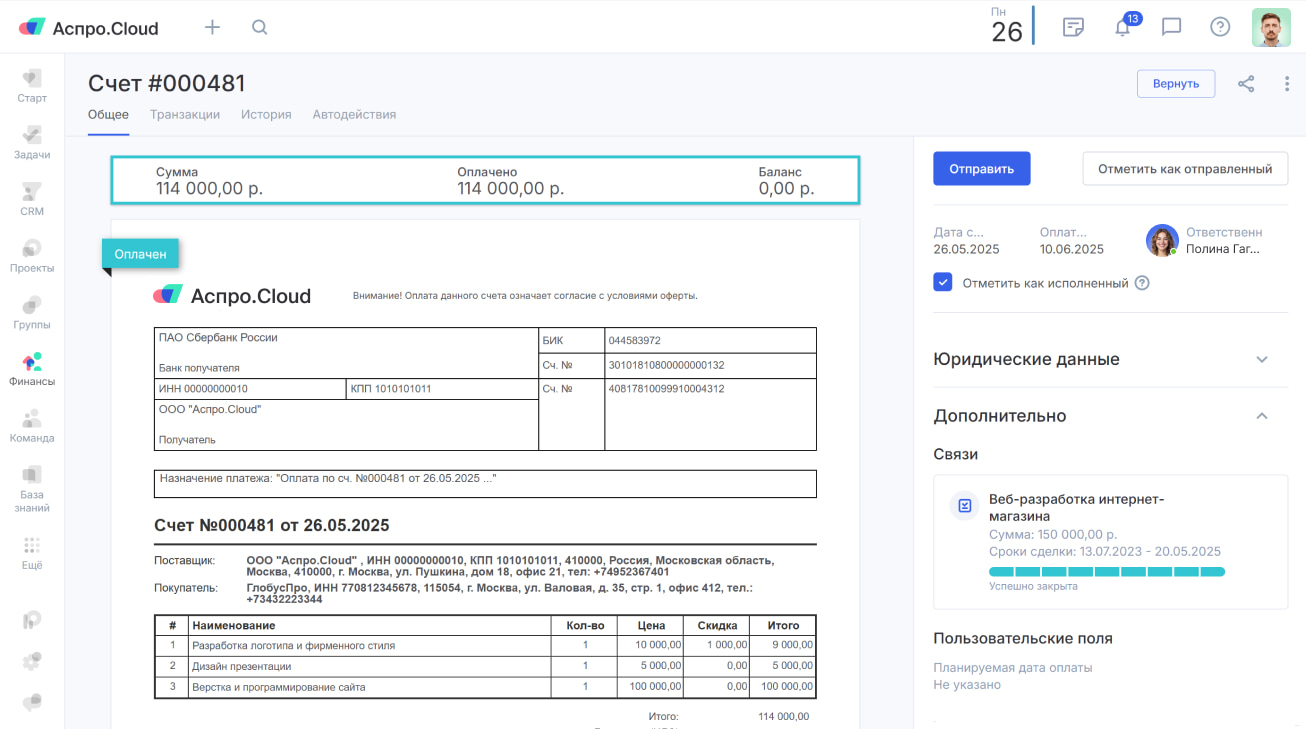The height and width of the screenshot is (729, 1306).
Task: Expand the Юридические данные section
Action: pos(1261,360)
